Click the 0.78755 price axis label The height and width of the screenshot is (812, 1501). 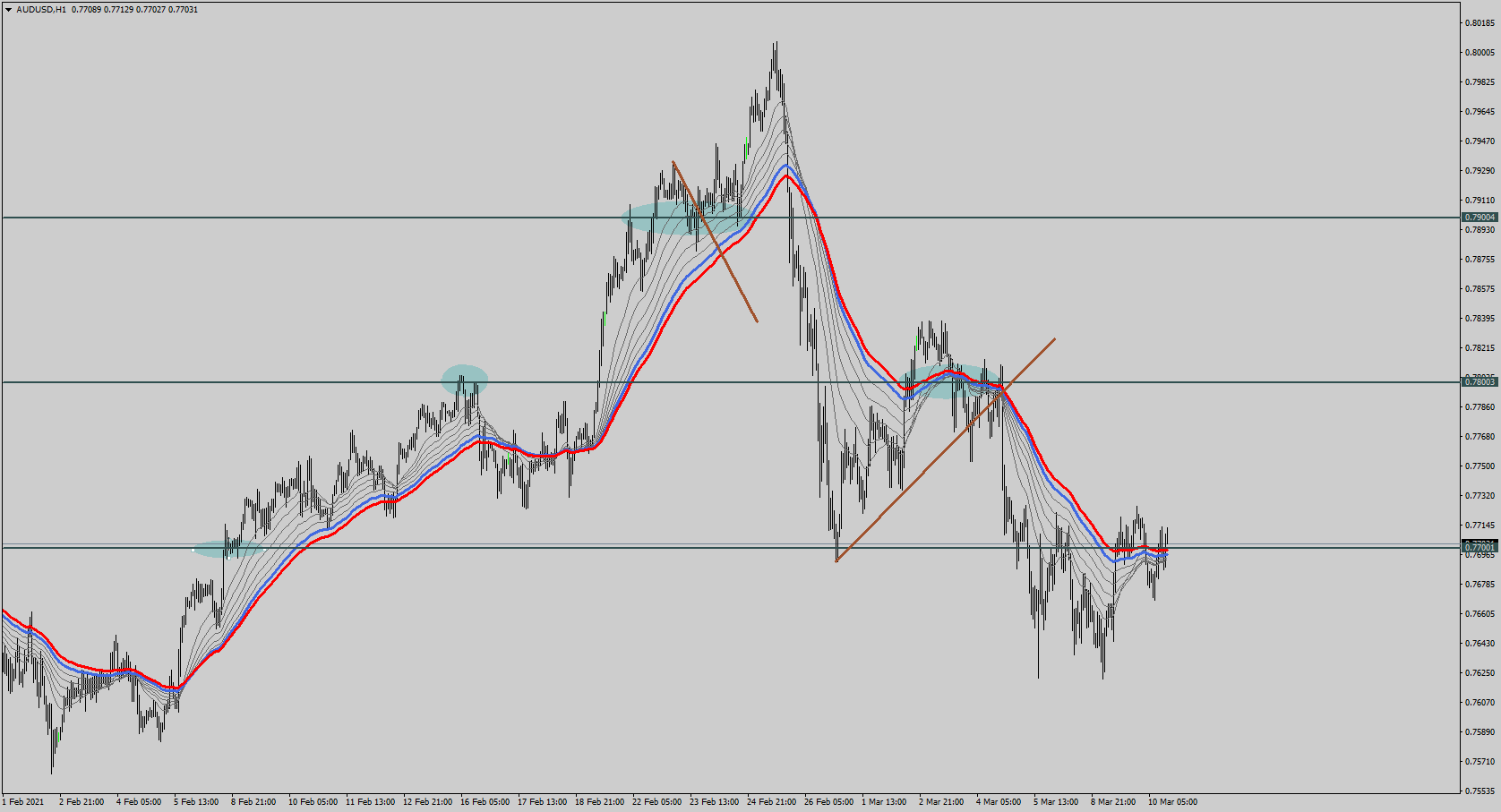coord(1480,260)
